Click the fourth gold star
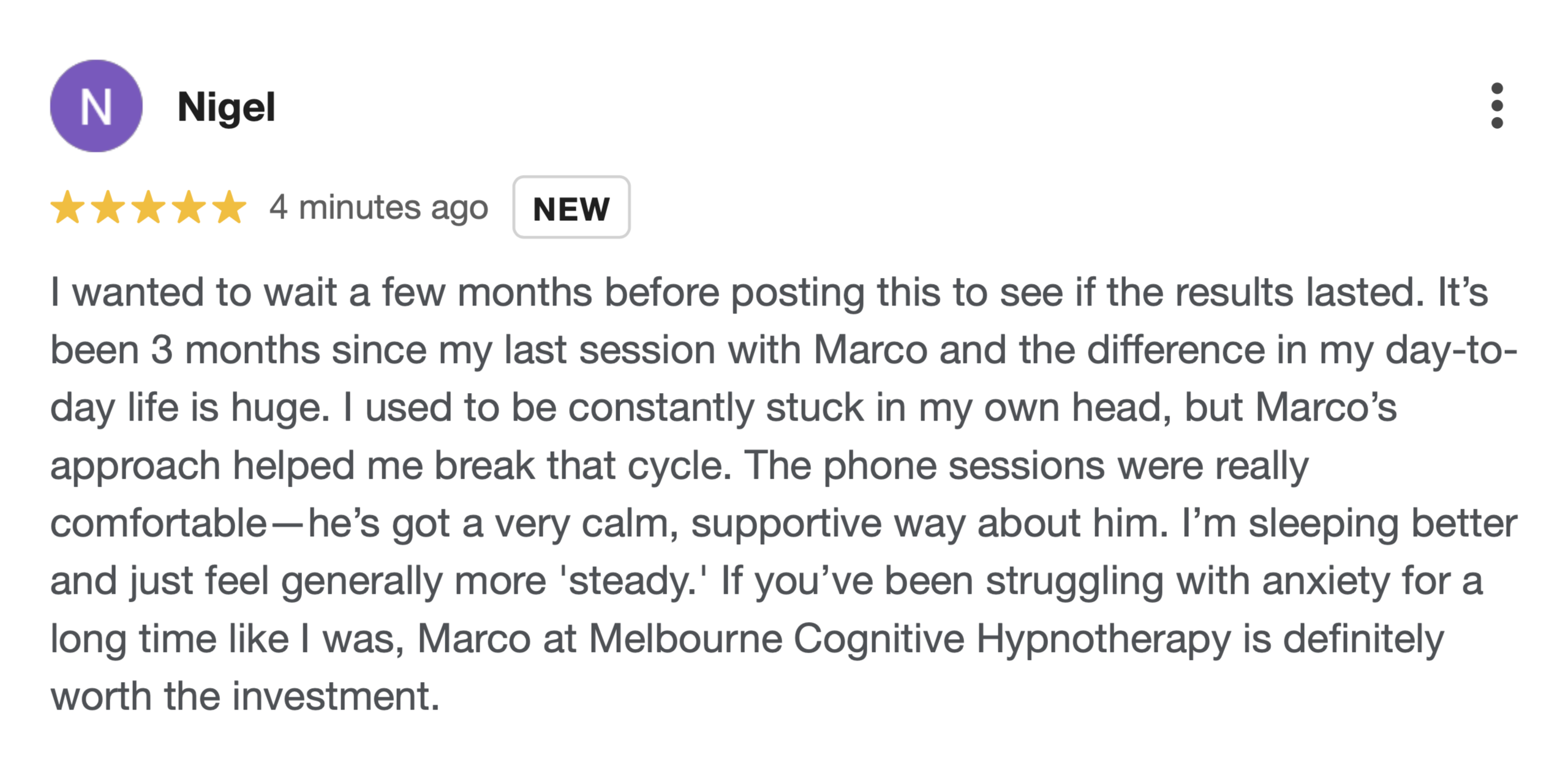 click(x=189, y=207)
